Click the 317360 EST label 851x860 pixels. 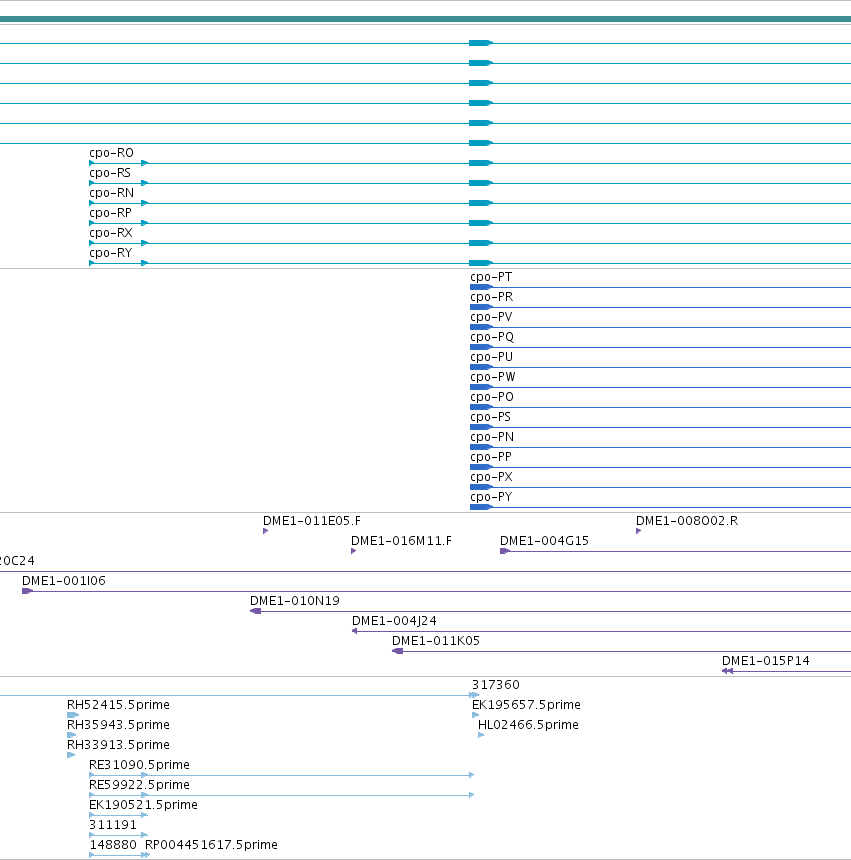[x=496, y=685]
